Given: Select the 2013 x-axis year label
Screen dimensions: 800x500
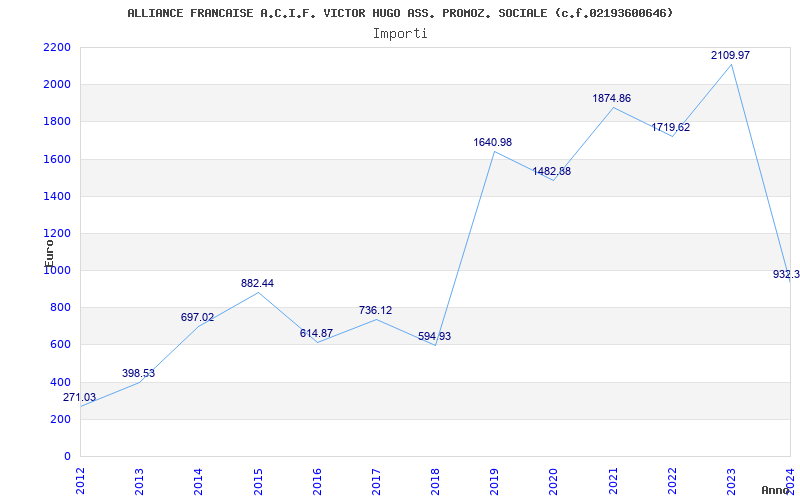Looking at the screenshot, I should pos(139,481).
